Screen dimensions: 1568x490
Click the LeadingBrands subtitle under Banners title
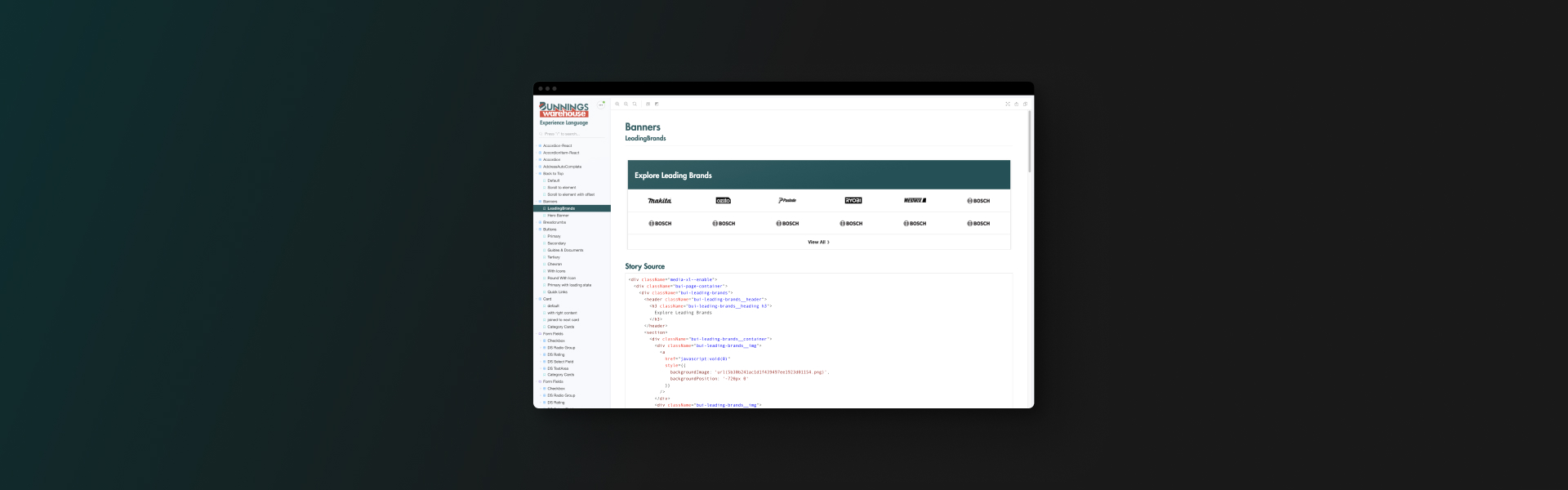[645, 138]
